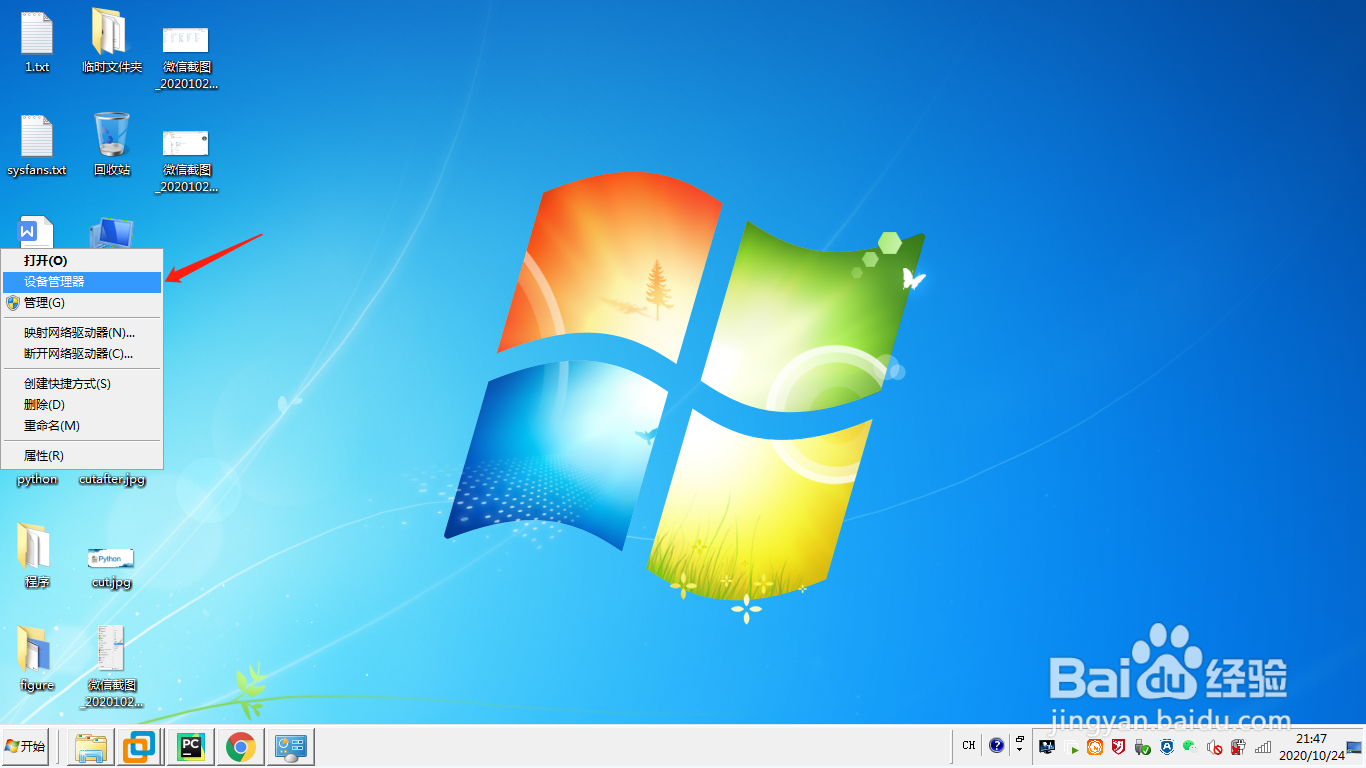Click the Show Desktop button

click(1354, 746)
